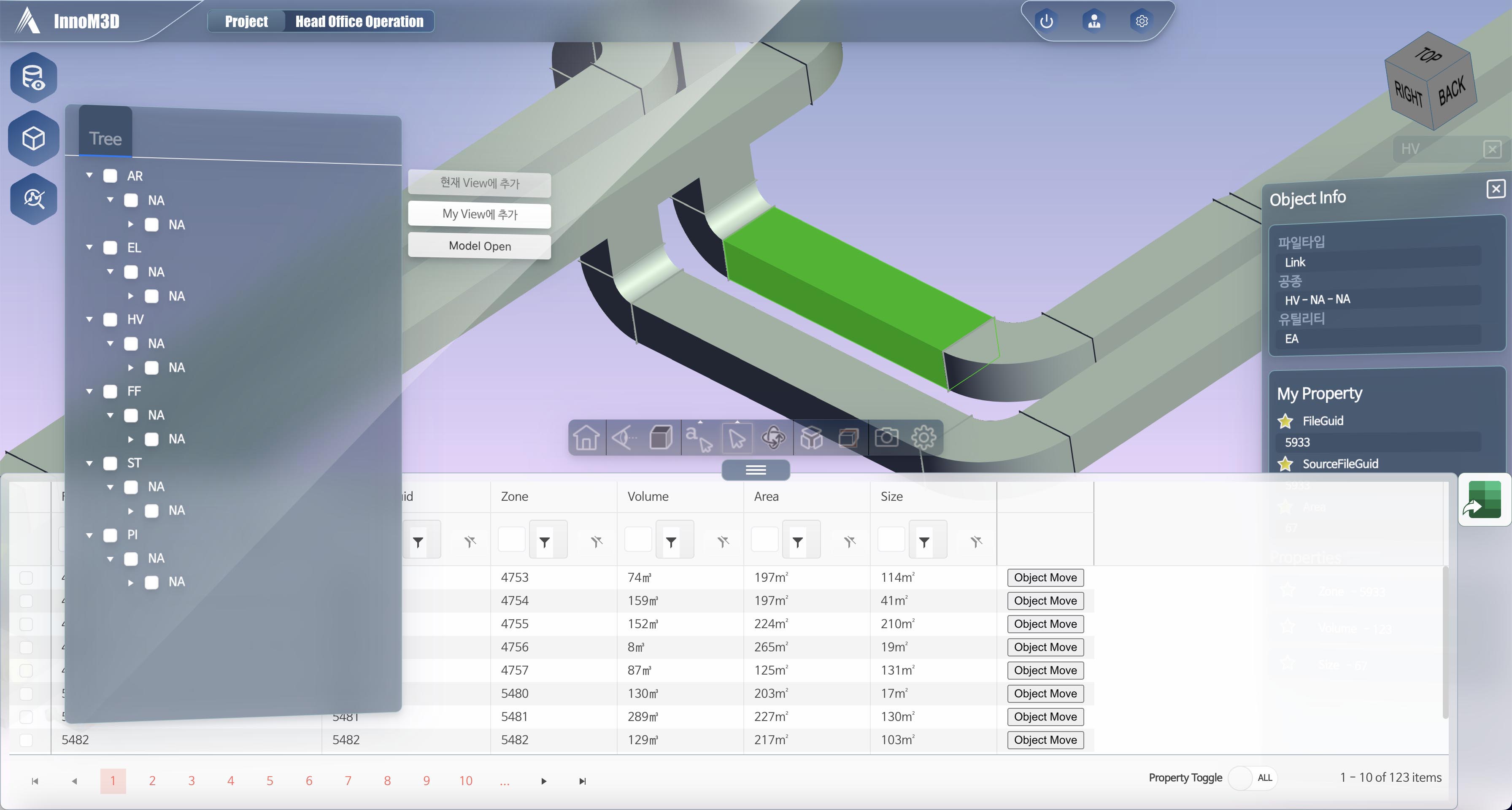Open the user account icon

pyautogui.click(x=1094, y=22)
